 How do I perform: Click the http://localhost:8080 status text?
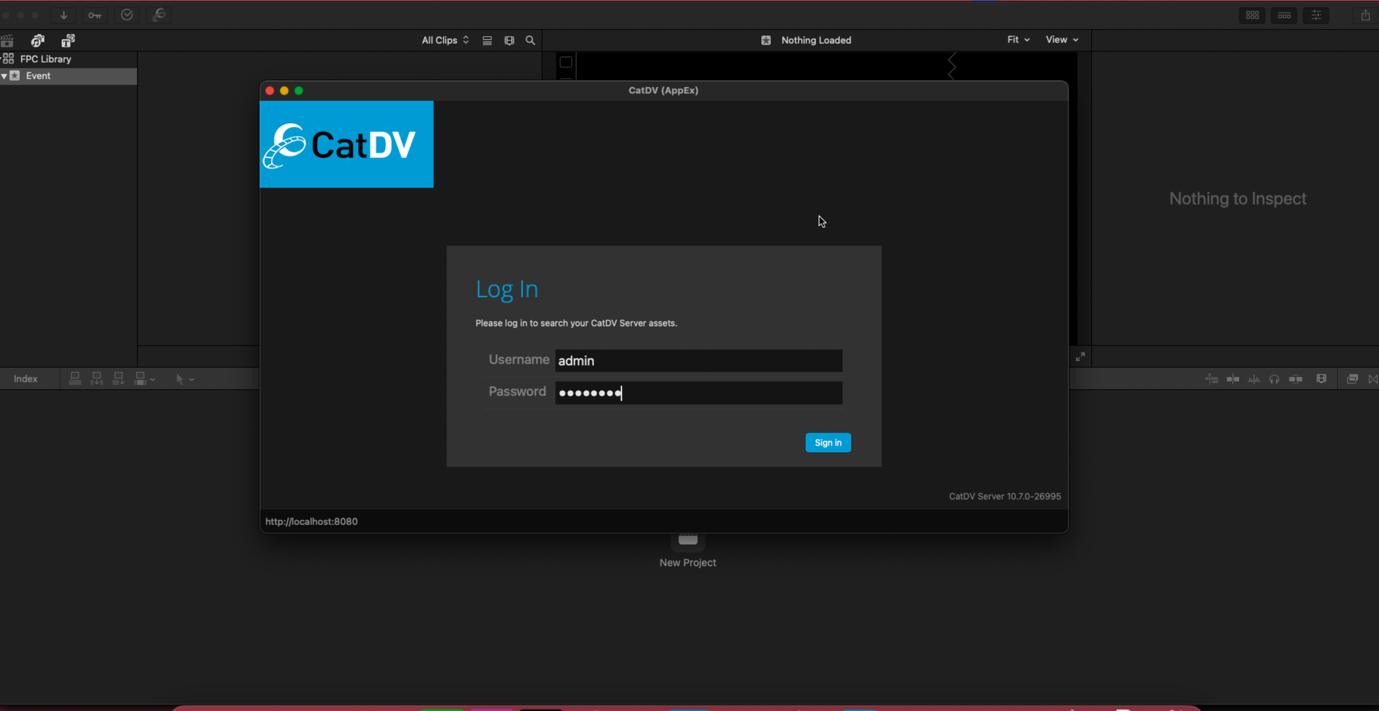tap(311, 521)
